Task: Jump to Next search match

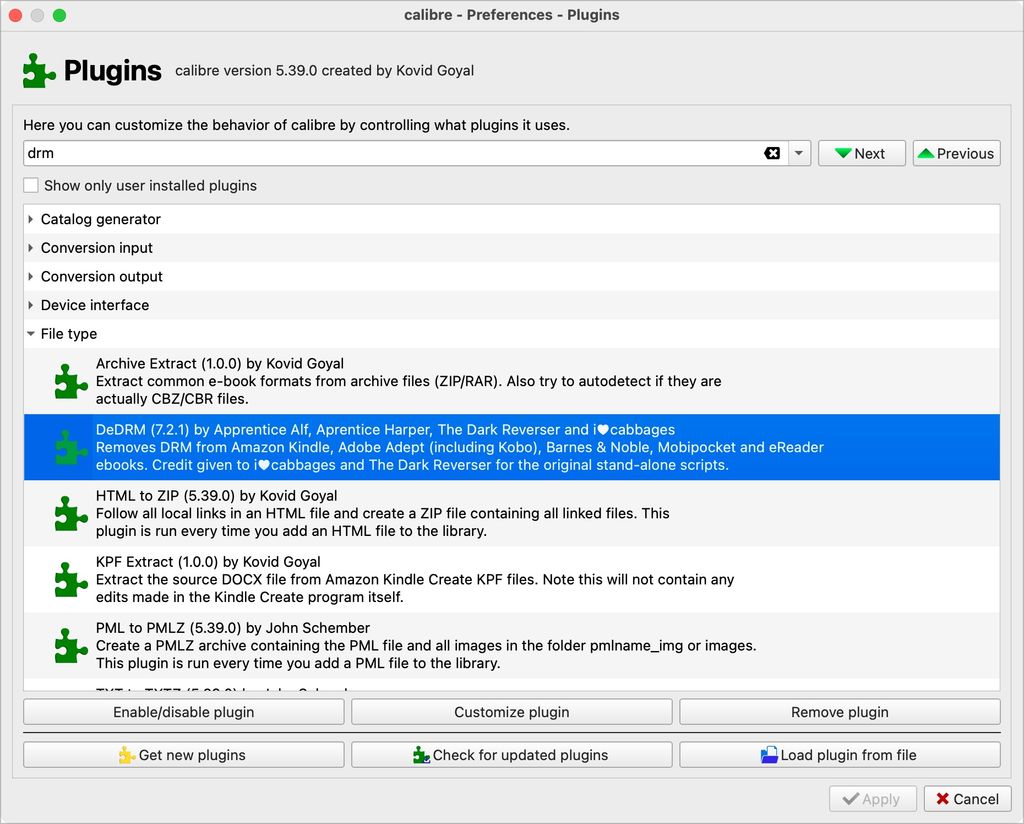Action: pos(861,153)
